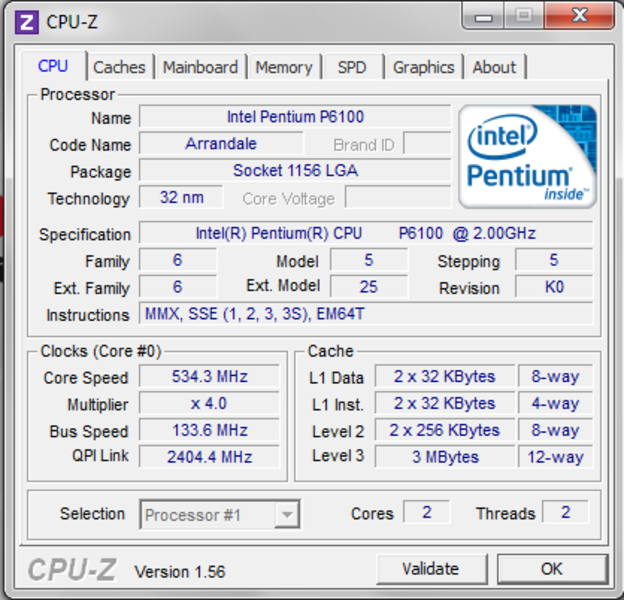Viewport: 624px width, 600px height.
Task: Open the Mainboard tab
Action: coord(201,67)
